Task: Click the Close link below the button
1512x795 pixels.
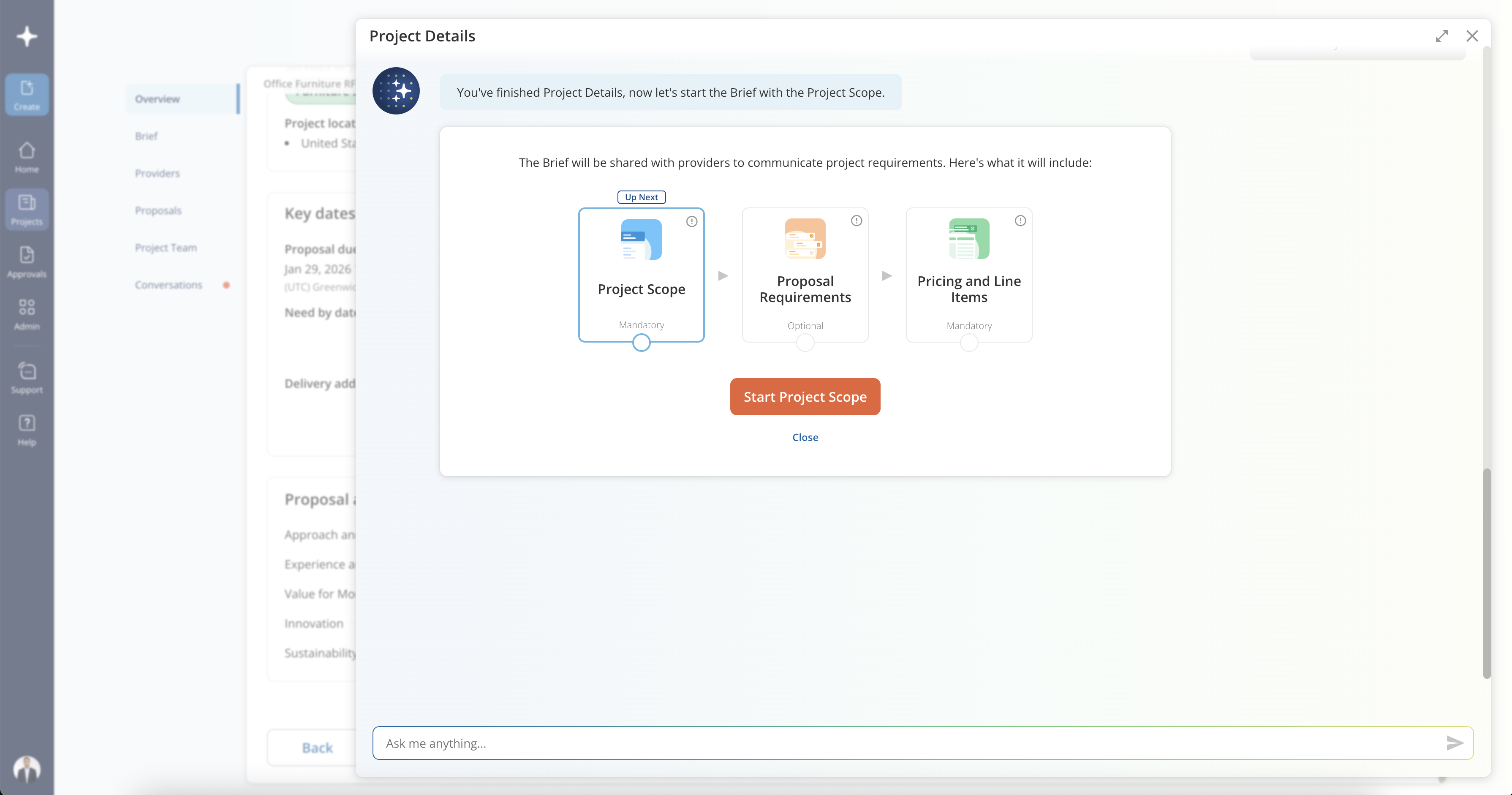Action: coord(805,438)
